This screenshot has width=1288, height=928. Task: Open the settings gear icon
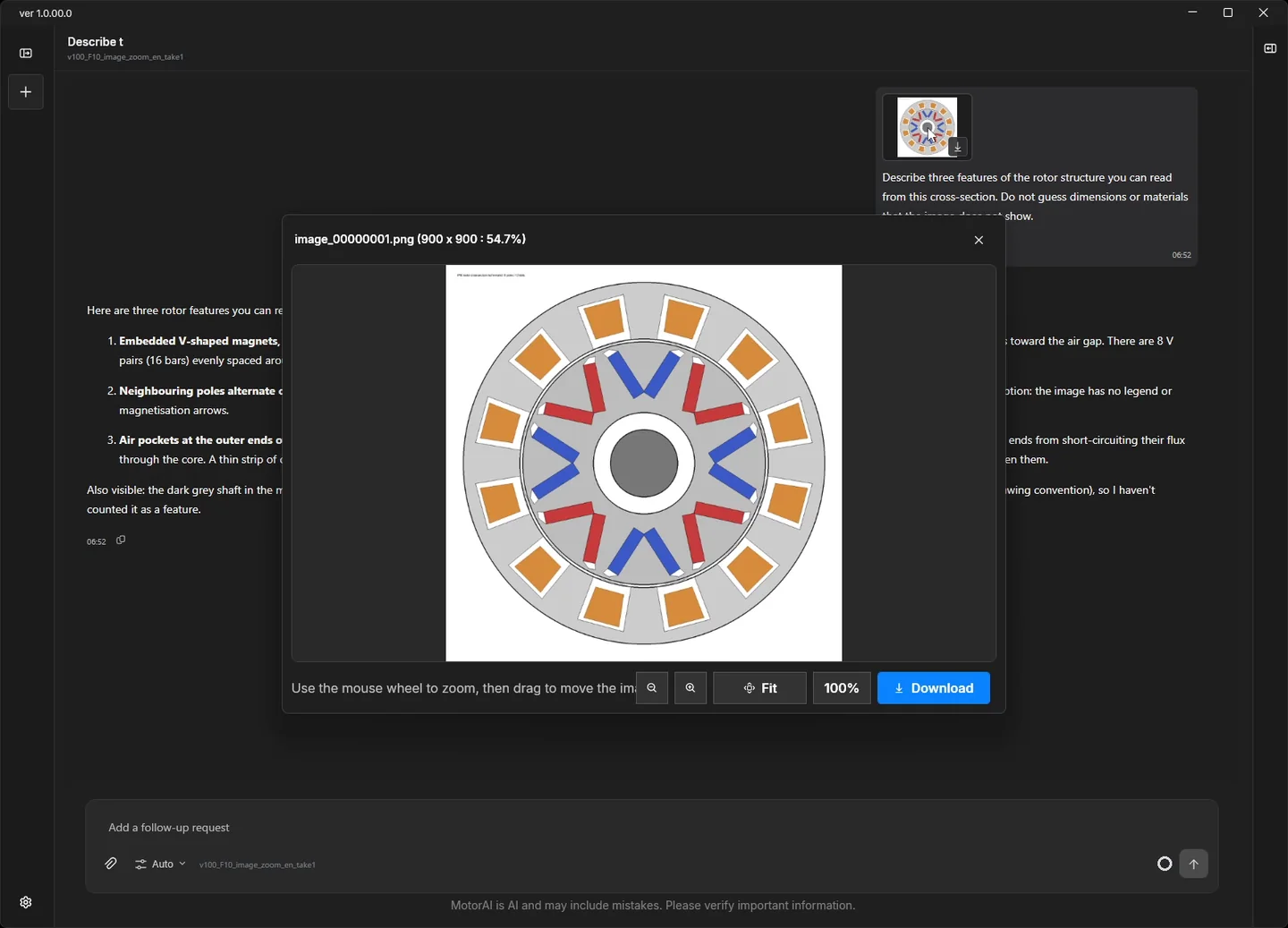pos(26,902)
